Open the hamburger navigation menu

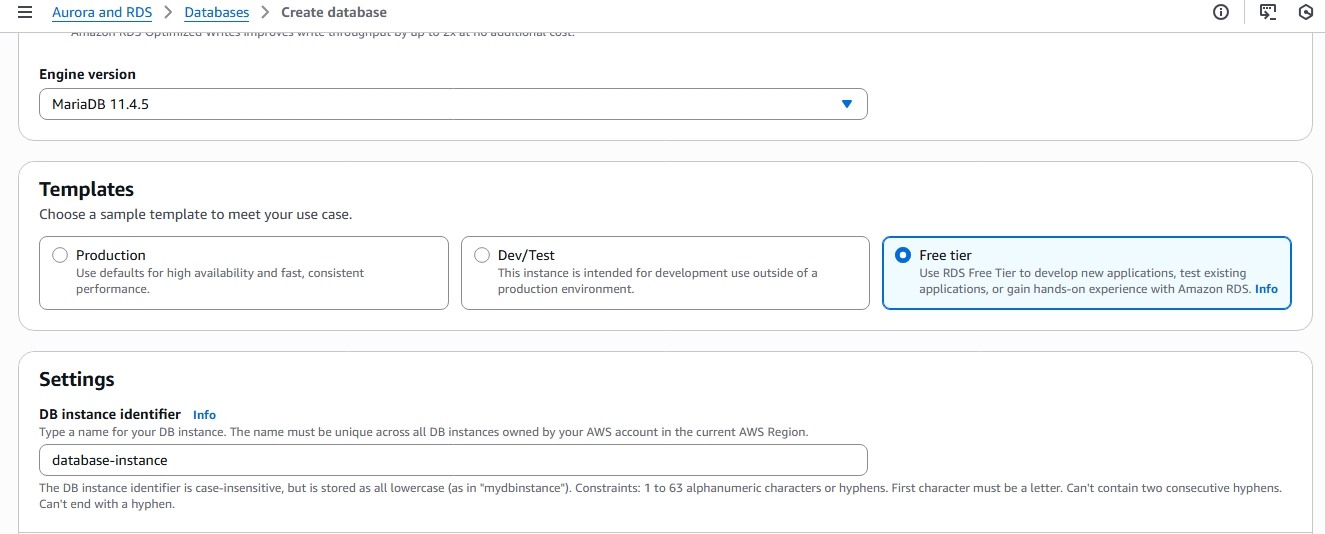click(x=25, y=12)
